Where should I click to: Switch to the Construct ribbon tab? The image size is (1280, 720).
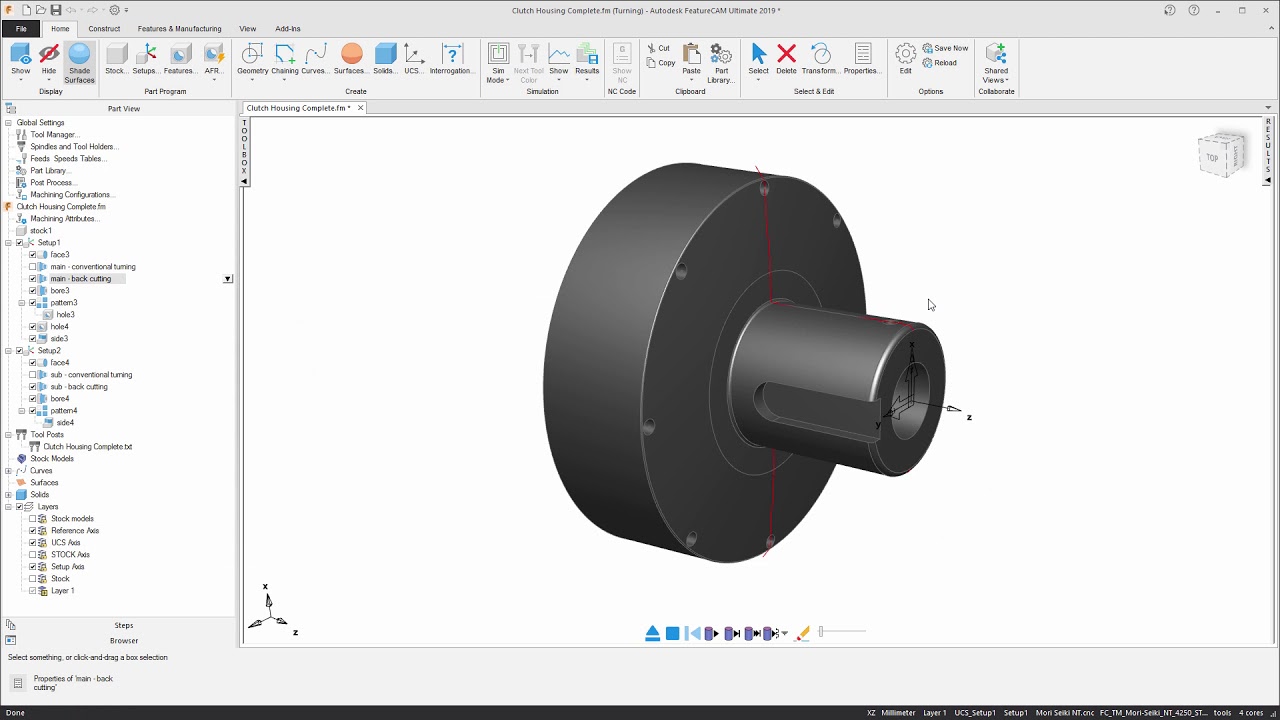[104, 29]
